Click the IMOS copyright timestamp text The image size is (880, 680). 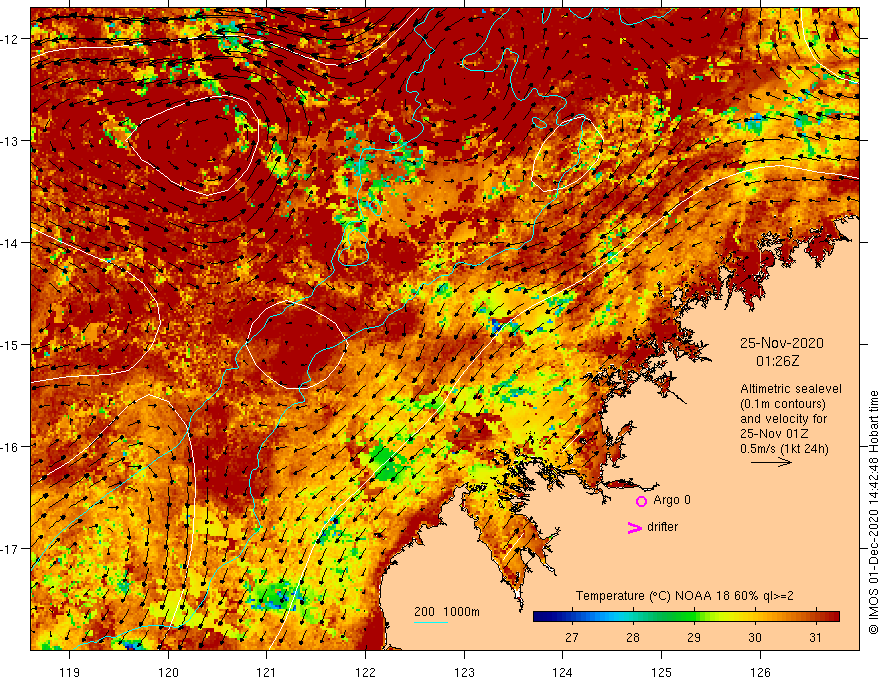pyautogui.click(x=873, y=513)
